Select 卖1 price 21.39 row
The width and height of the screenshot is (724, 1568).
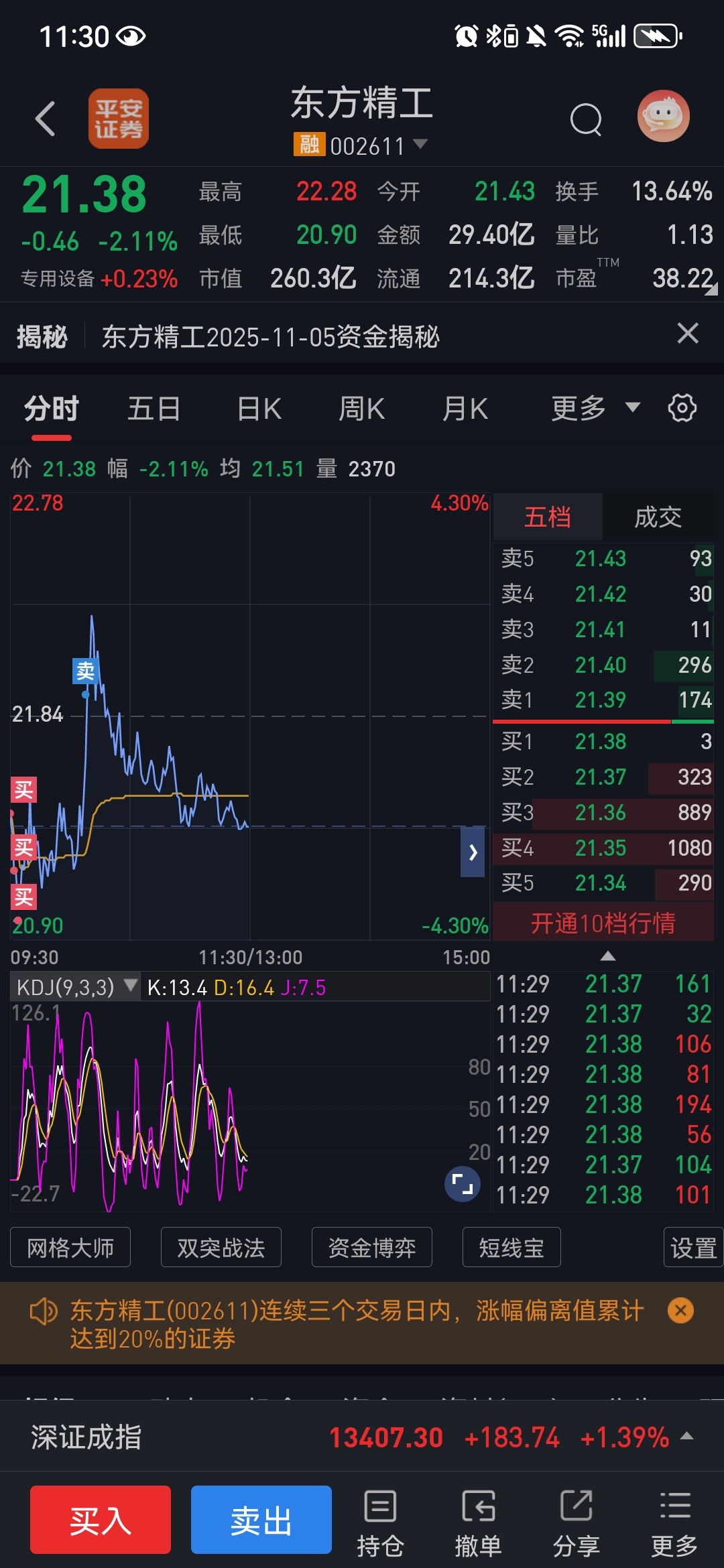(603, 700)
